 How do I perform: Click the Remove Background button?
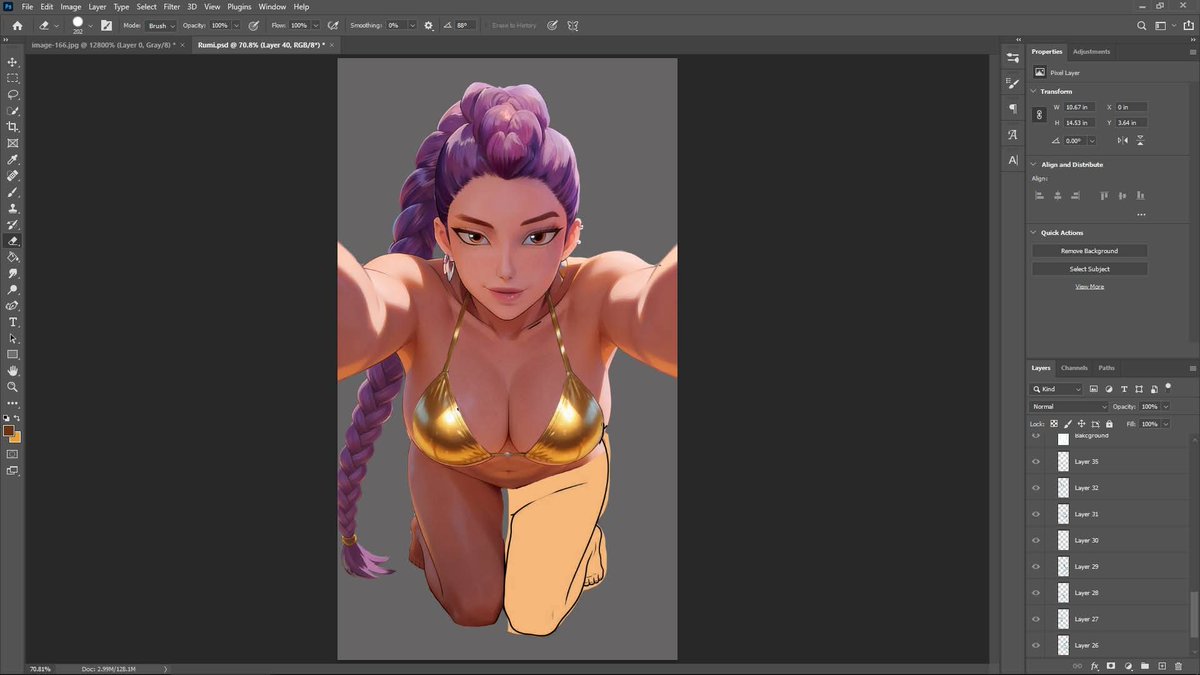(x=1090, y=251)
